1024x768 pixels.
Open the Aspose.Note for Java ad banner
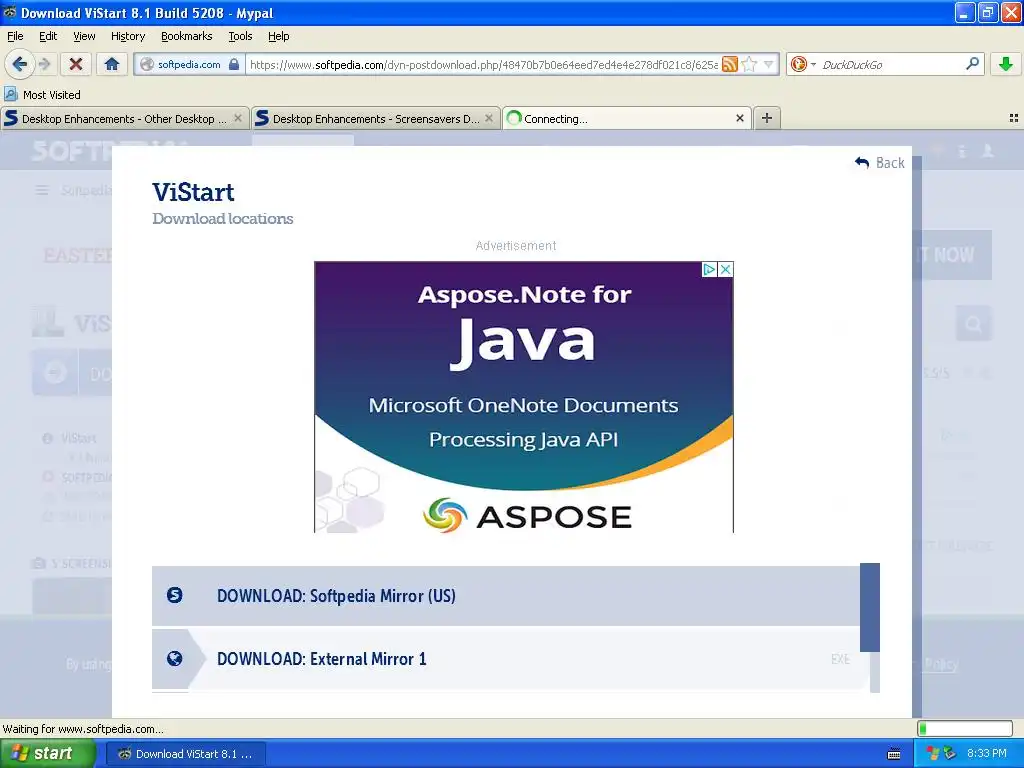point(524,397)
